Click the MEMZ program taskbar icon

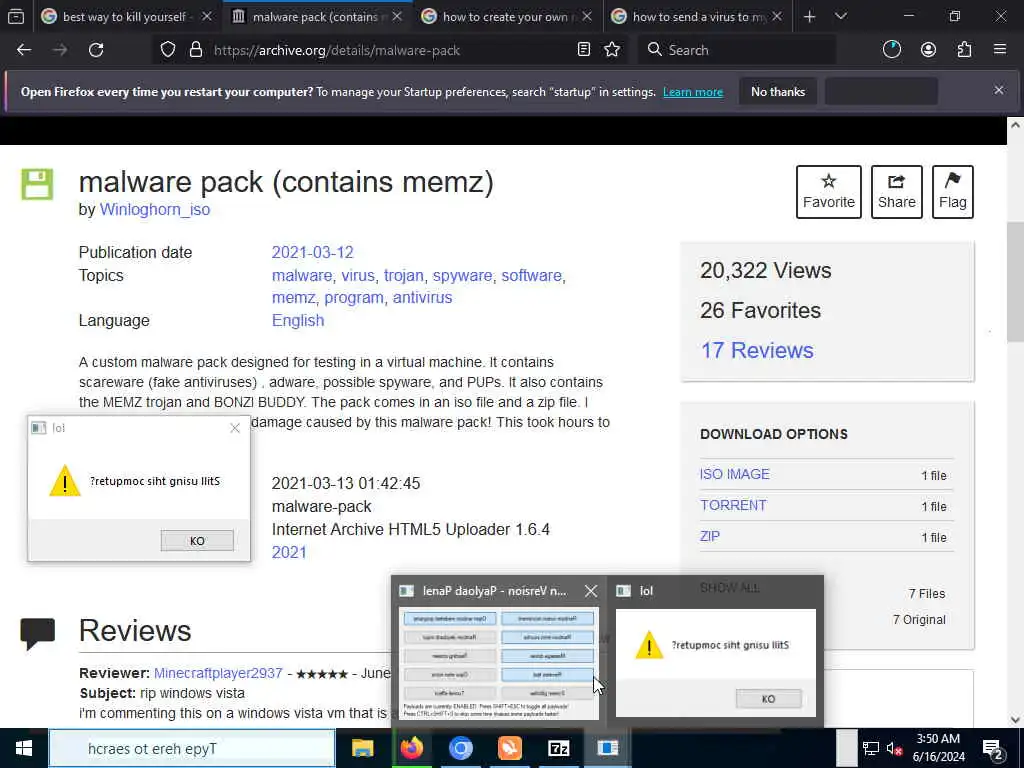607,748
